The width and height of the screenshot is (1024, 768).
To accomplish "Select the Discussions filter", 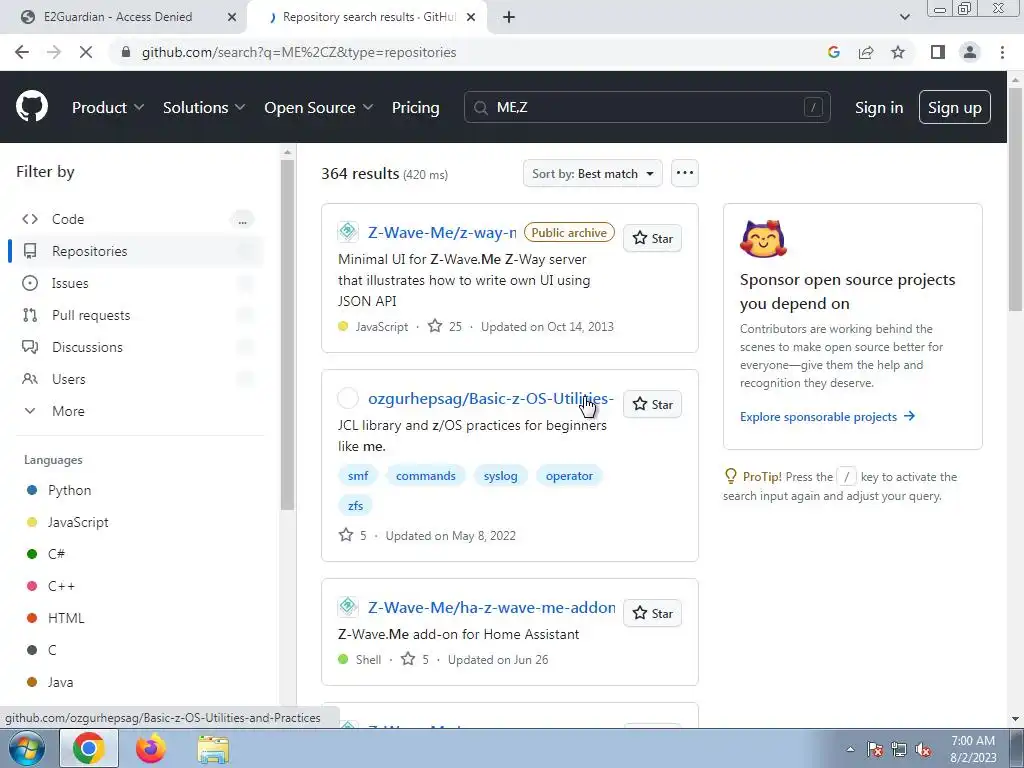I will coord(137,347).
